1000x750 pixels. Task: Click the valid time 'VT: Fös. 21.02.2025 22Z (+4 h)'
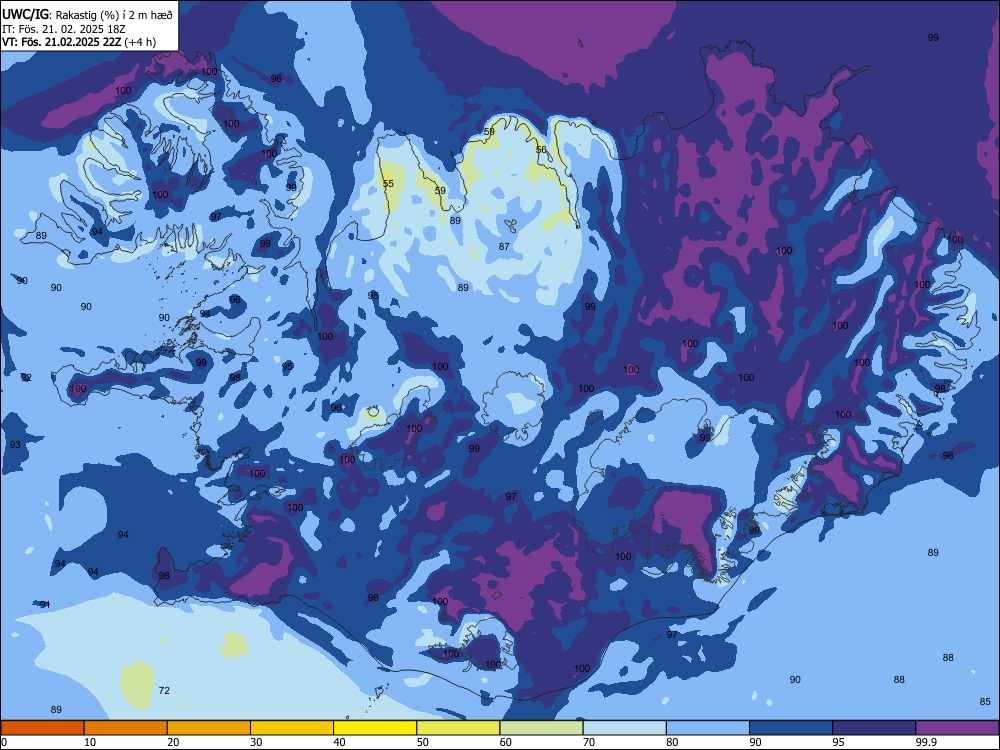(78, 42)
